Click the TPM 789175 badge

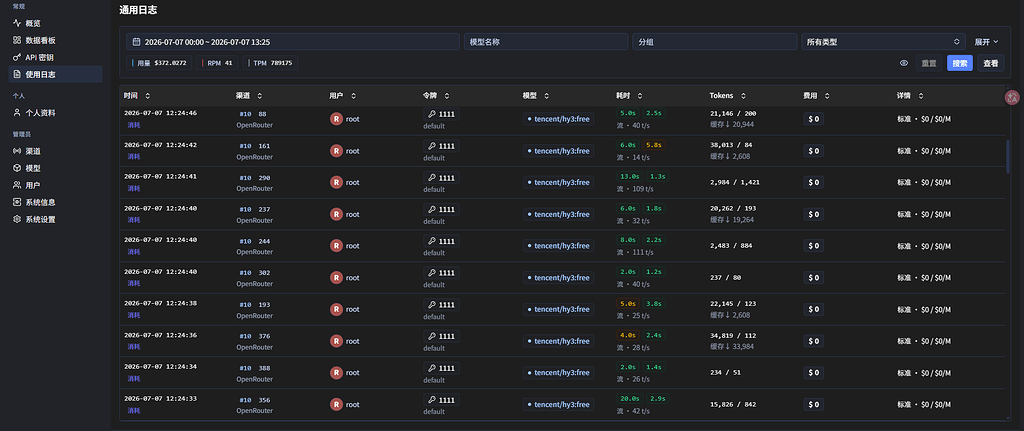click(271, 63)
